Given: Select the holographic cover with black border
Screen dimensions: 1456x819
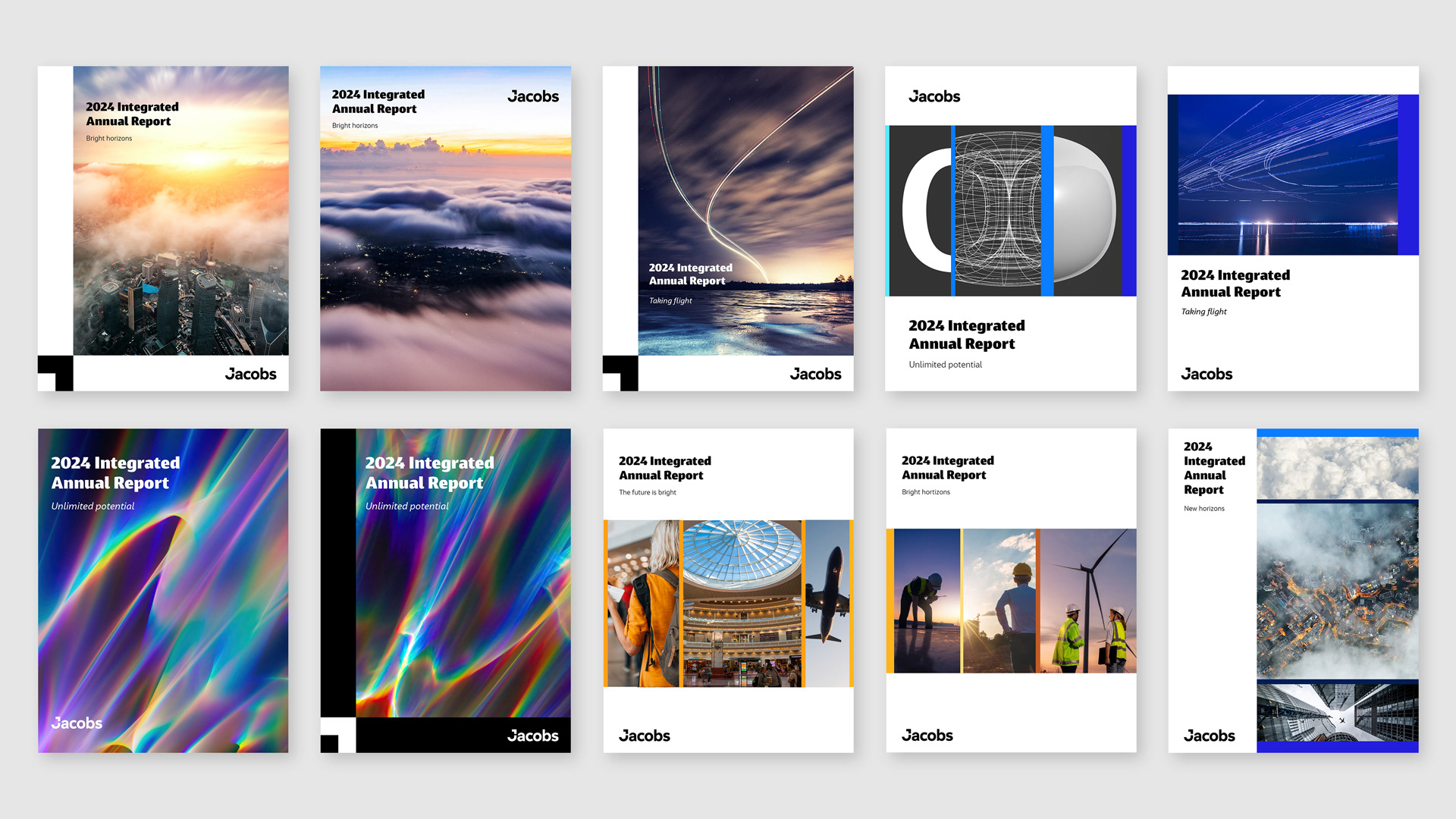Looking at the screenshot, I should click(x=463, y=591).
